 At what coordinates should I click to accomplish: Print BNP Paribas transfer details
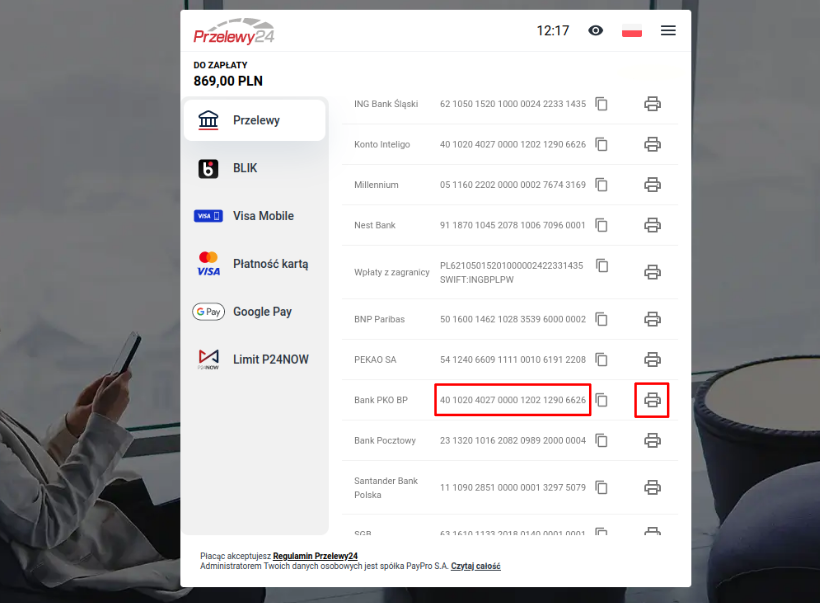point(652,319)
